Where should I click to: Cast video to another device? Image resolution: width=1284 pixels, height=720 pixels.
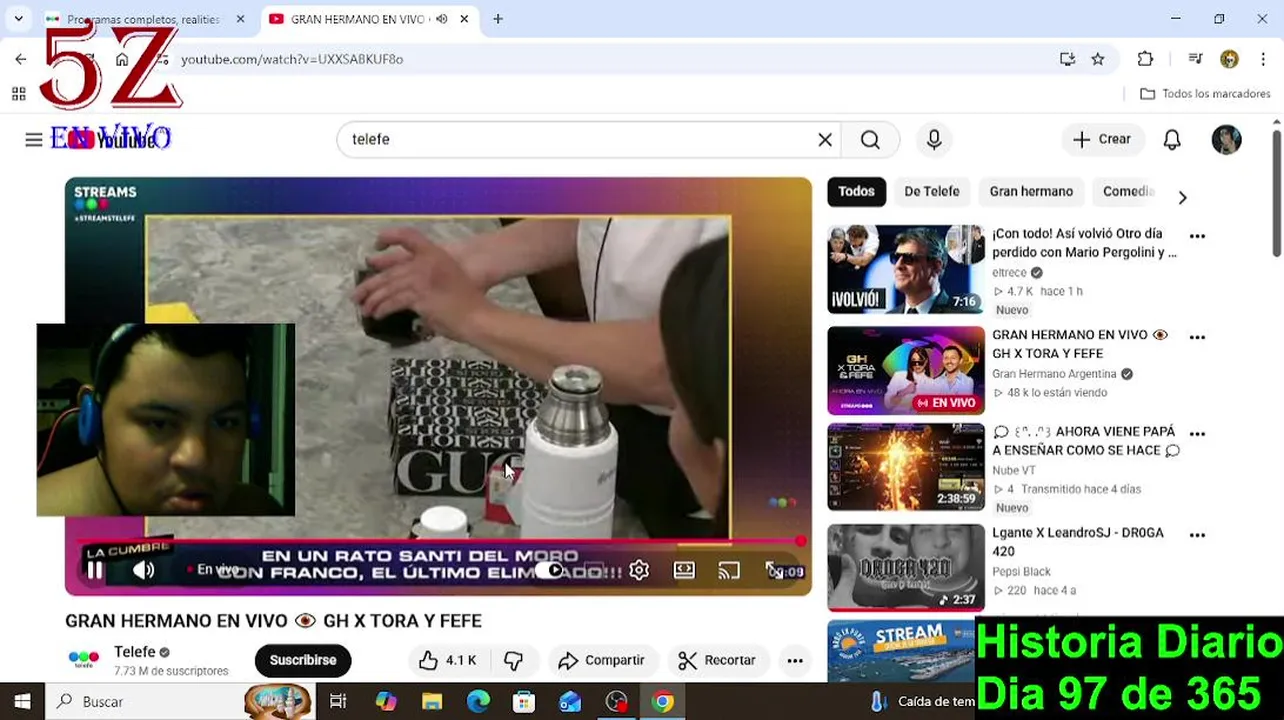pyautogui.click(x=729, y=570)
